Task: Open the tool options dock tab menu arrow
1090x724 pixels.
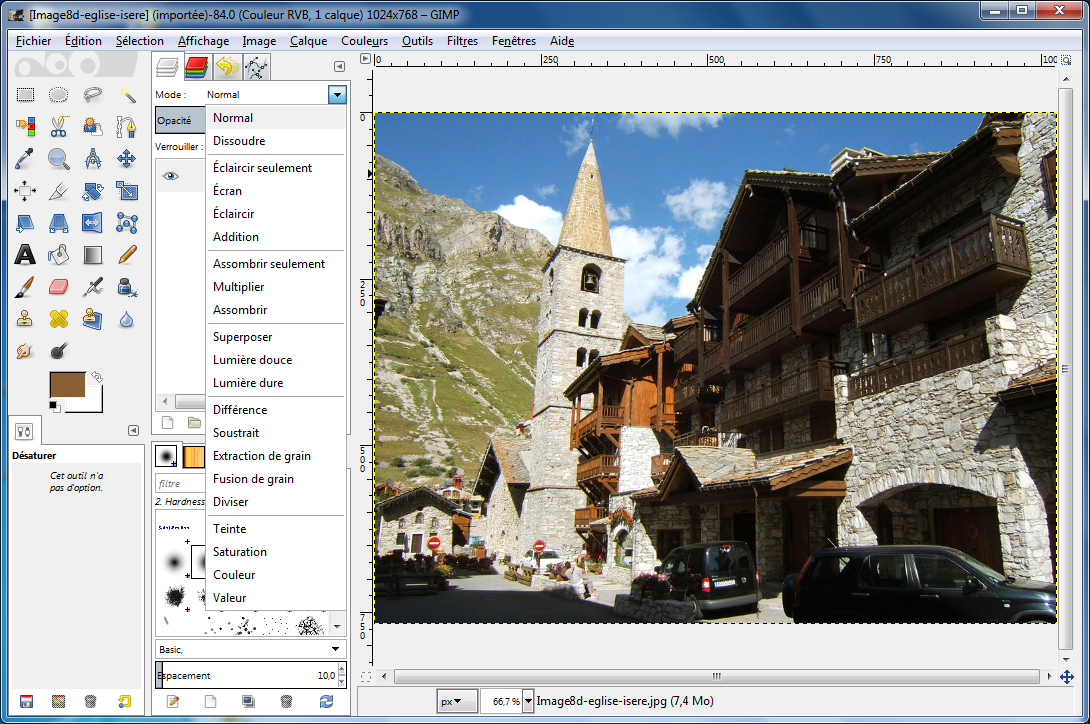Action: point(133,431)
